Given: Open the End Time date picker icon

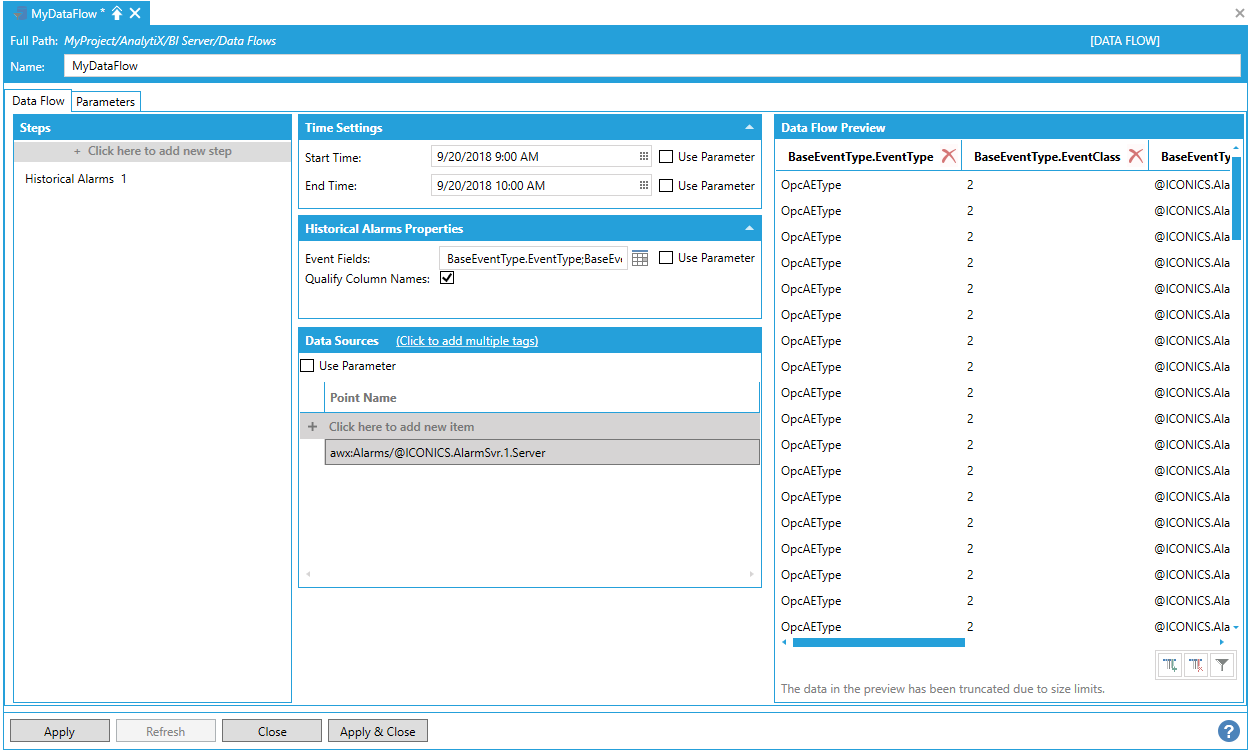Looking at the screenshot, I should click(644, 186).
